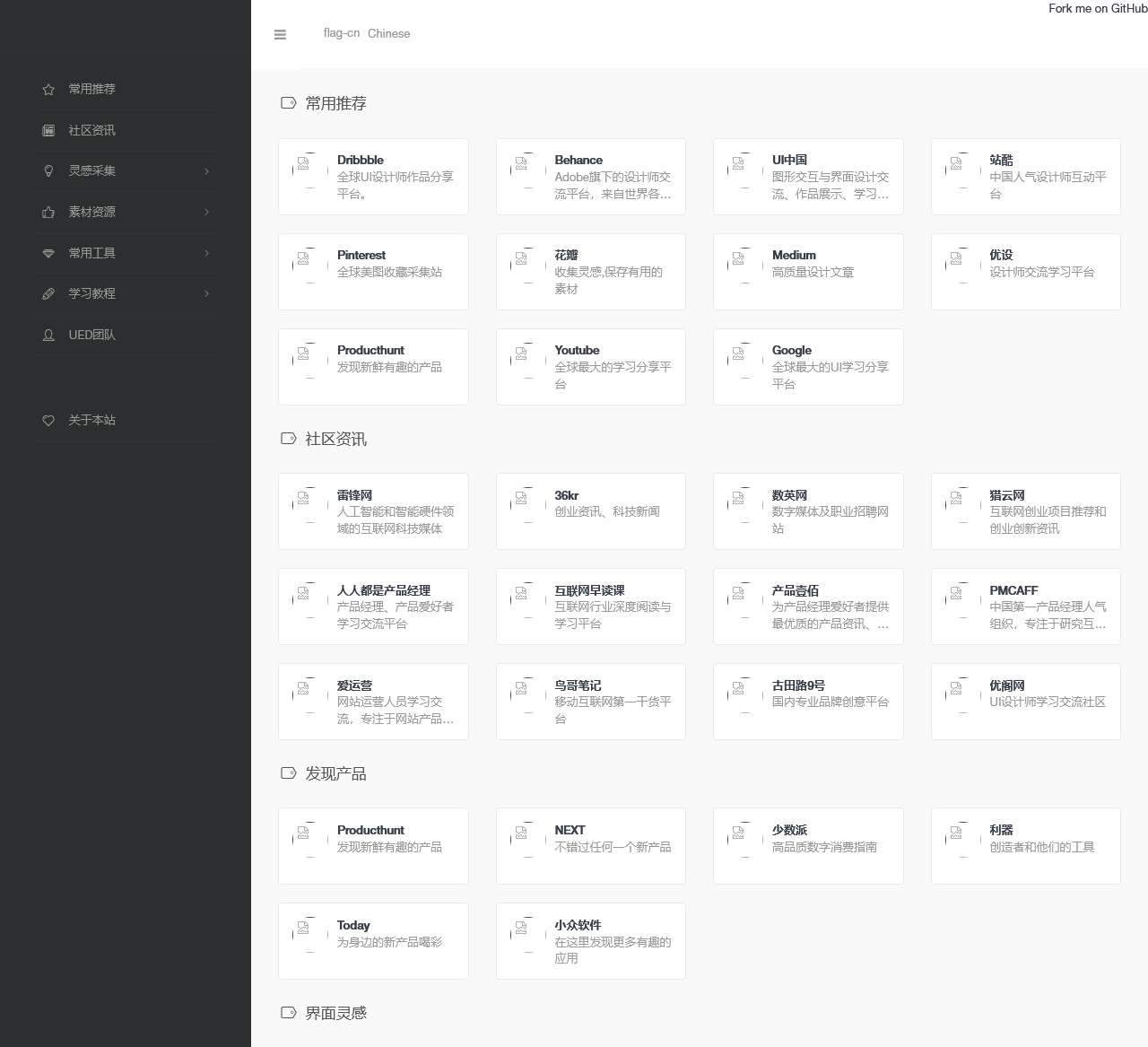This screenshot has height=1047, width=1148.
Task: Click the 社区资讯 section heading
Action: pyautogui.click(x=335, y=440)
